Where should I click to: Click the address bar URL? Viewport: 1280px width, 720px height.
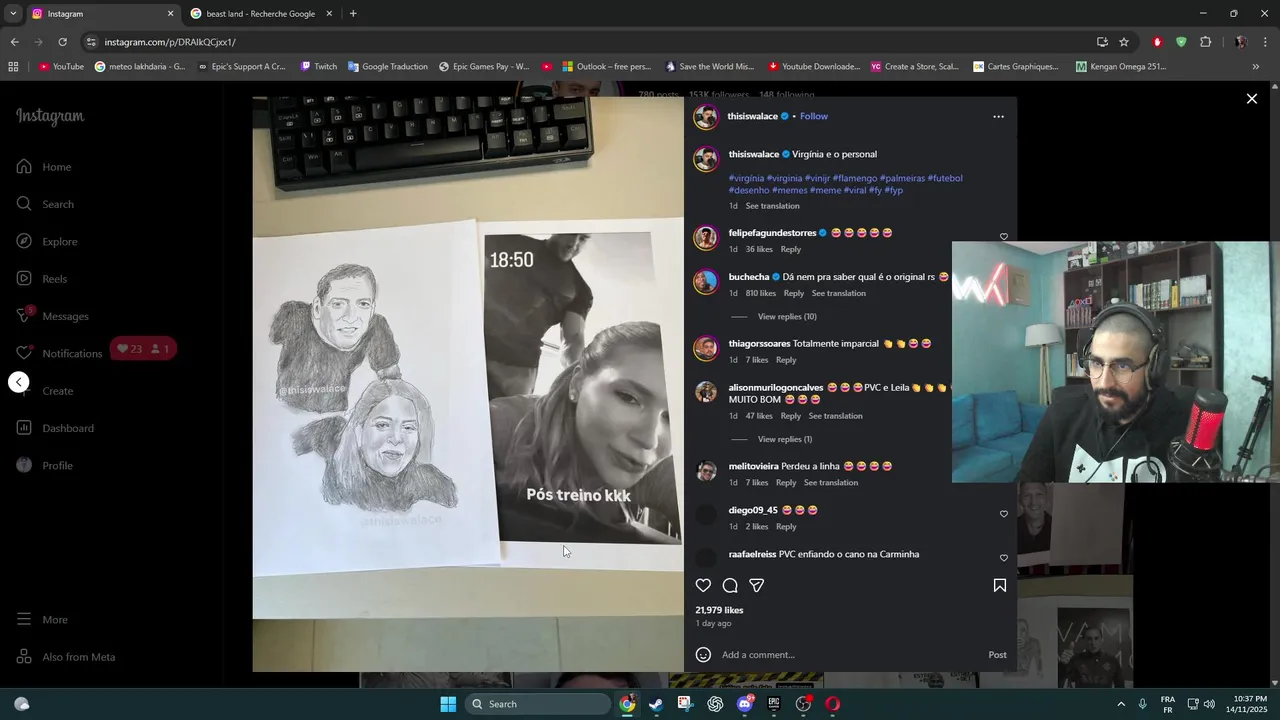pos(170,42)
